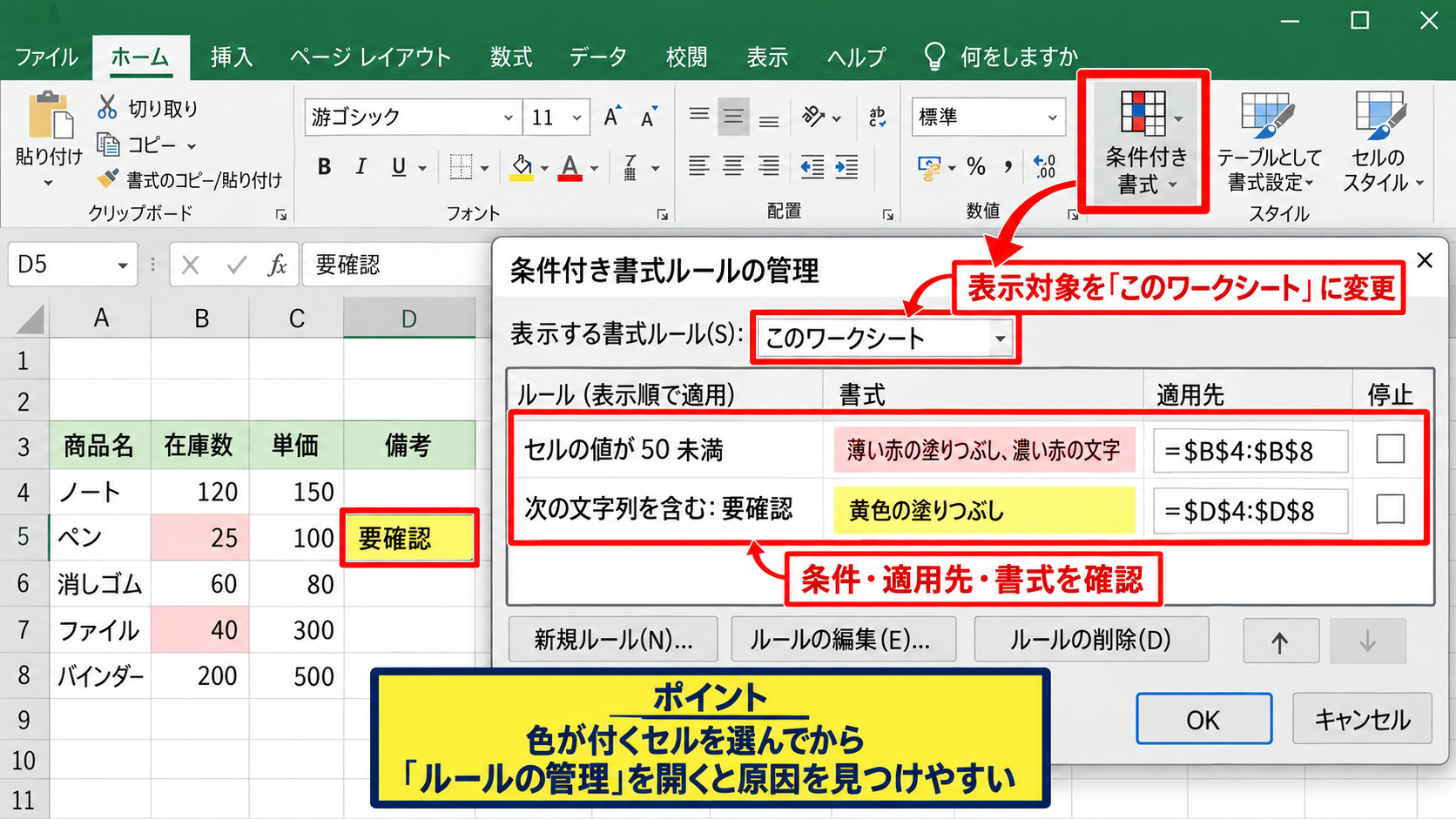Switch to the 挿入 tab

coord(232,57)
